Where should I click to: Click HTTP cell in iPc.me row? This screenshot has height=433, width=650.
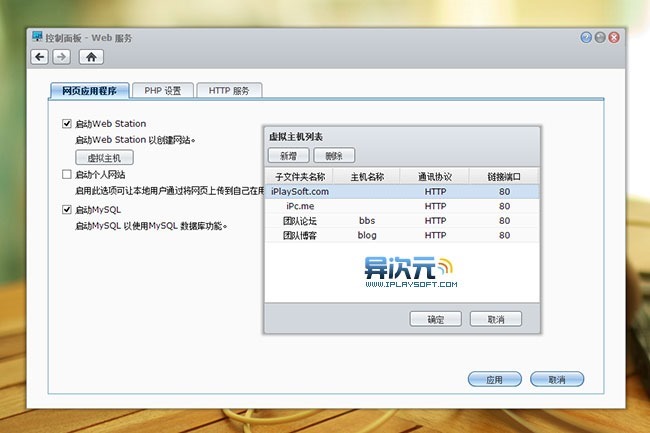click(x=435, y=206)
